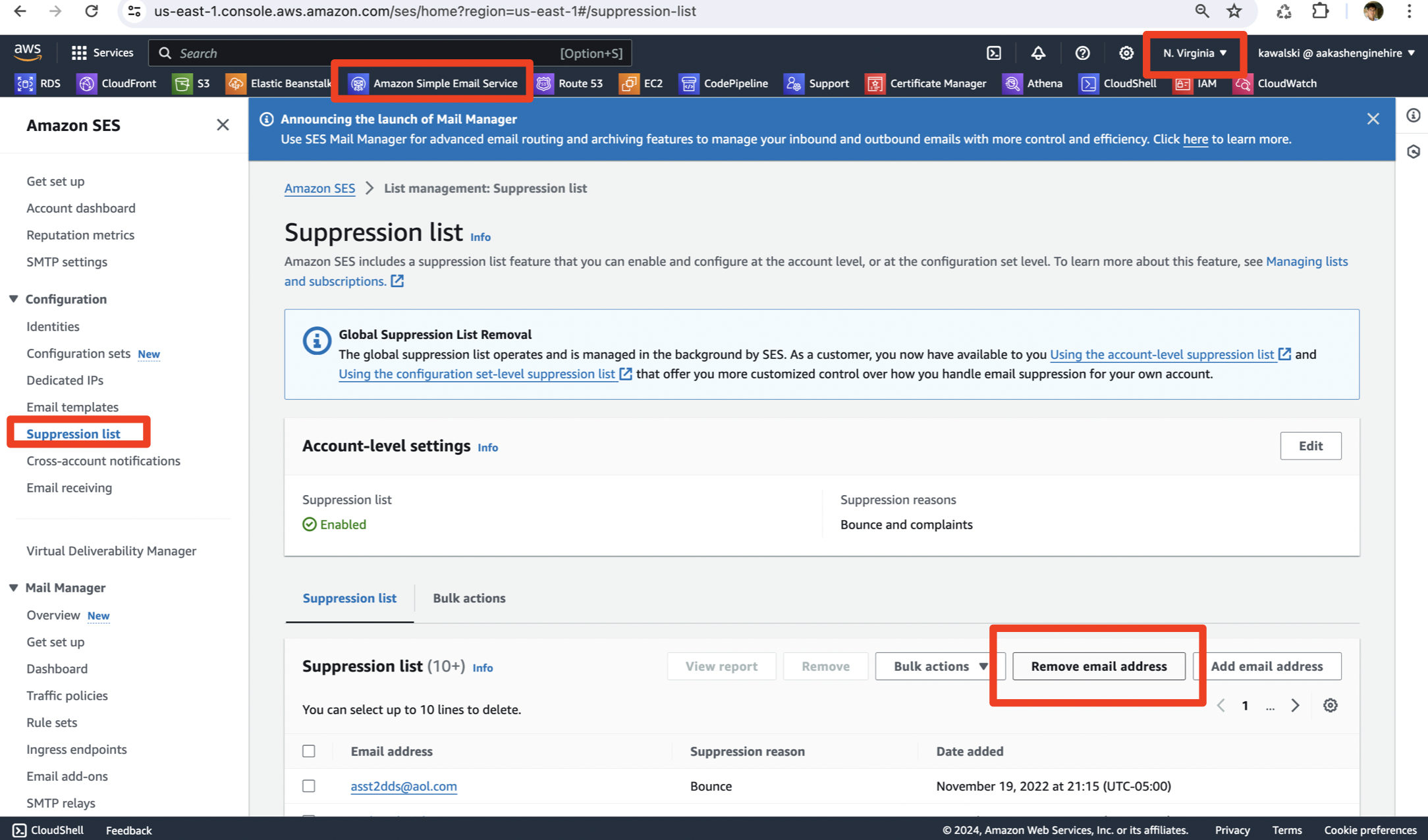Image resolution: width=1428 pixels, height=840 pixels.
Task: Tick the select-all checkbox in table header
Action: 308,751
